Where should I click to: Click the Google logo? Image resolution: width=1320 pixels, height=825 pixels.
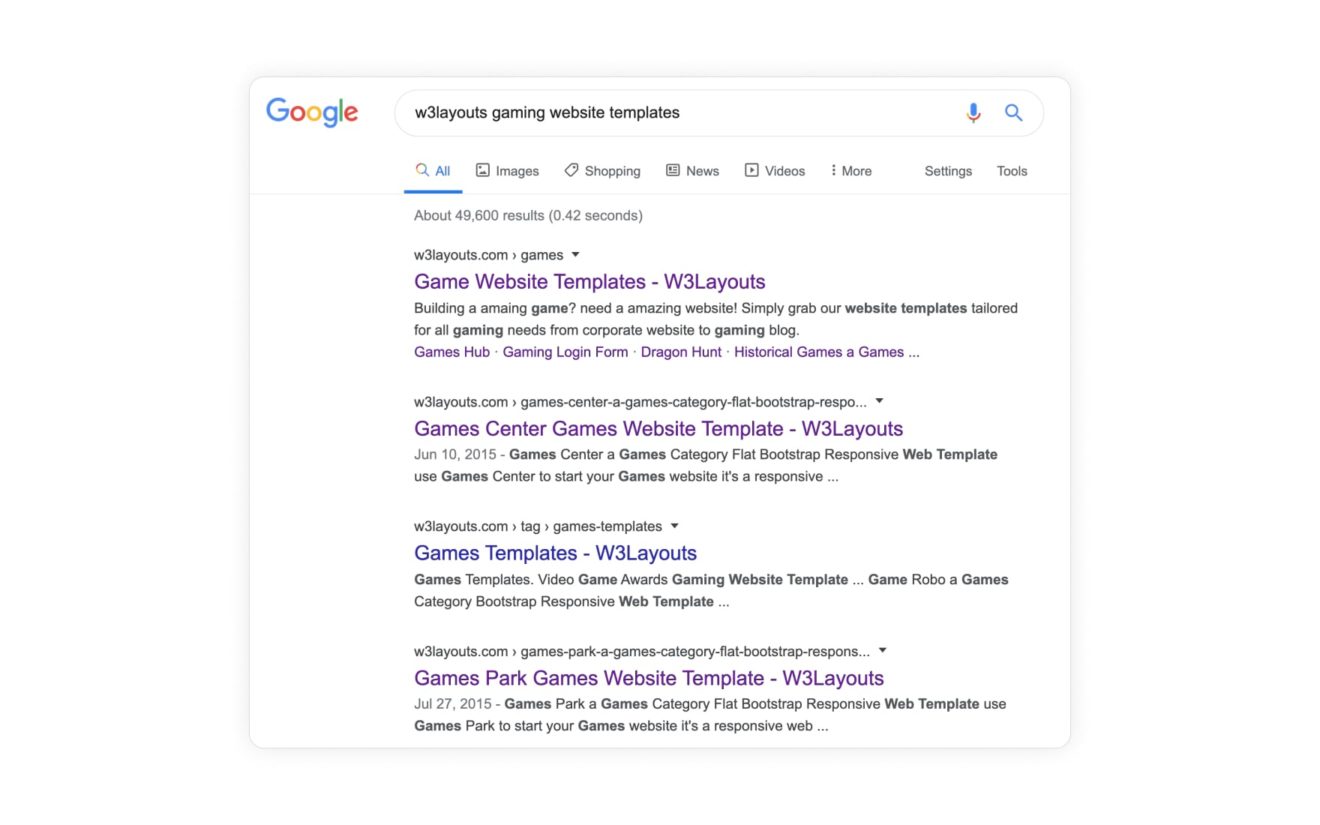point(312,112)
